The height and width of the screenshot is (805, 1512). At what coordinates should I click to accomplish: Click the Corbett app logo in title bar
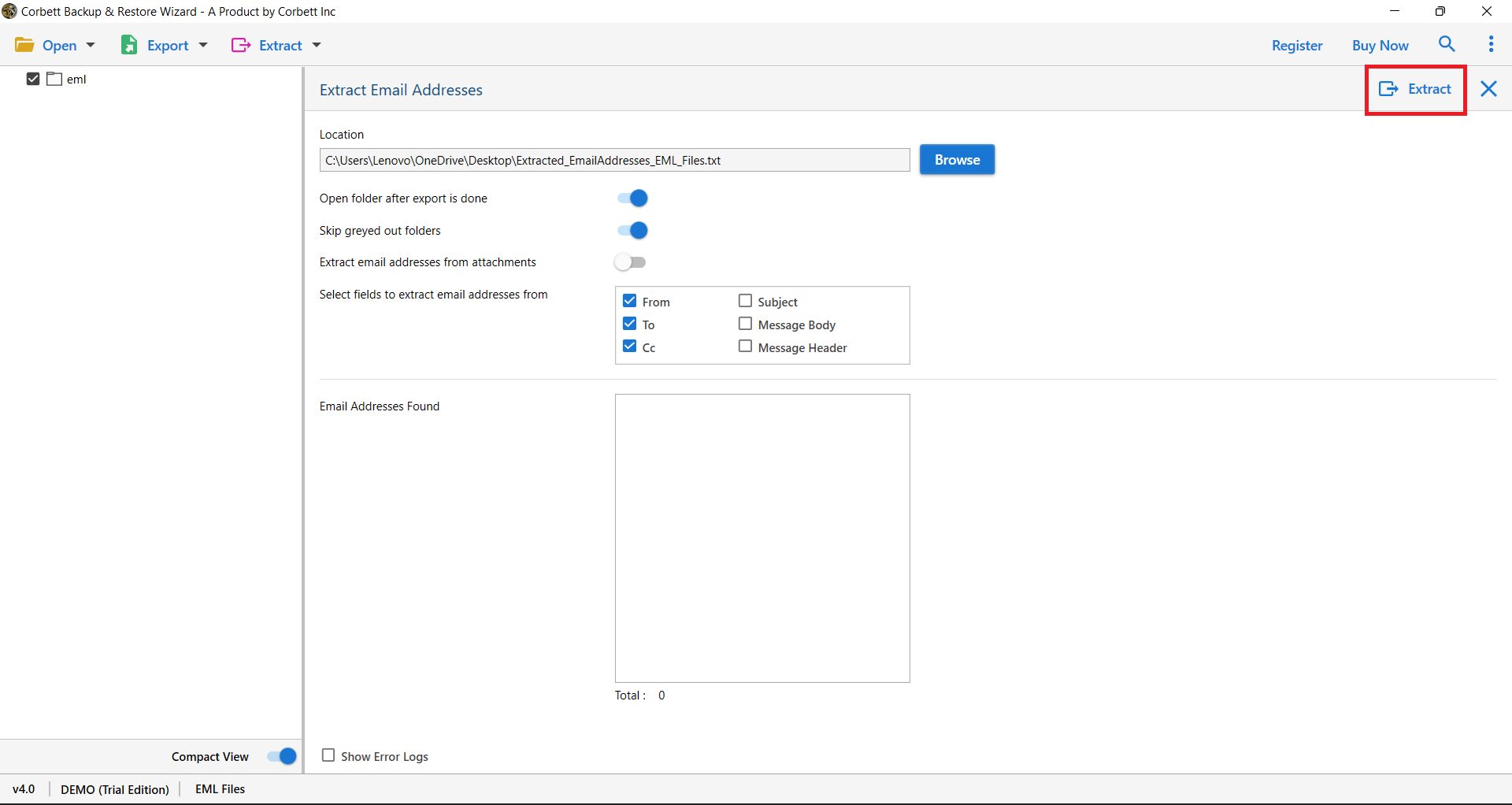click(9, 11)
